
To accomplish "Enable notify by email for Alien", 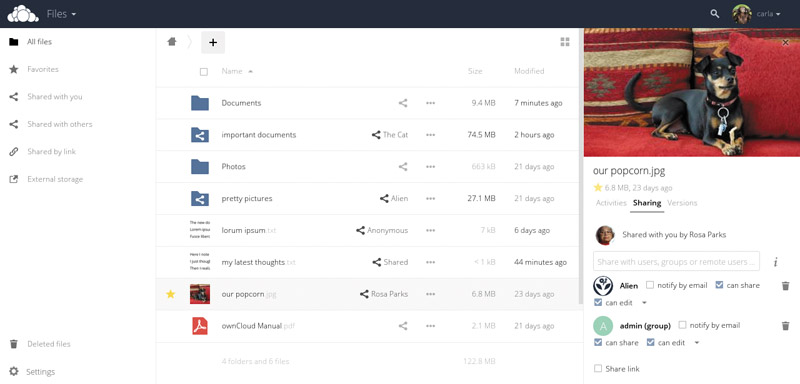I will [x=649, y=285].
